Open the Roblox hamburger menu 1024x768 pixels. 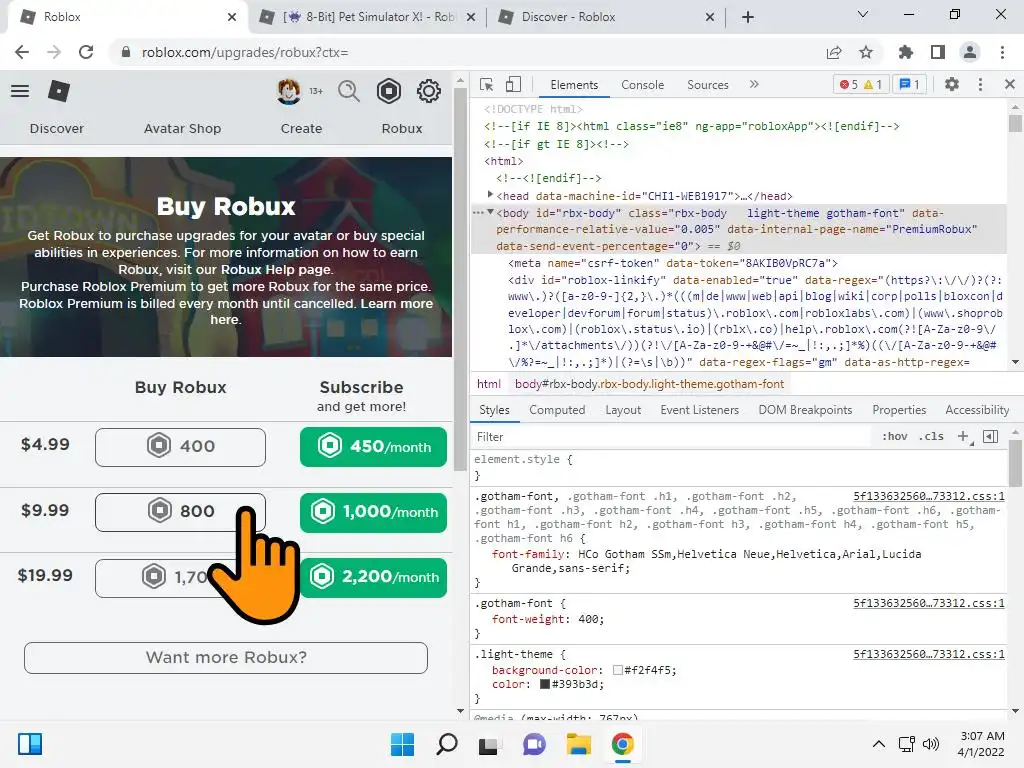click(20, 91)
